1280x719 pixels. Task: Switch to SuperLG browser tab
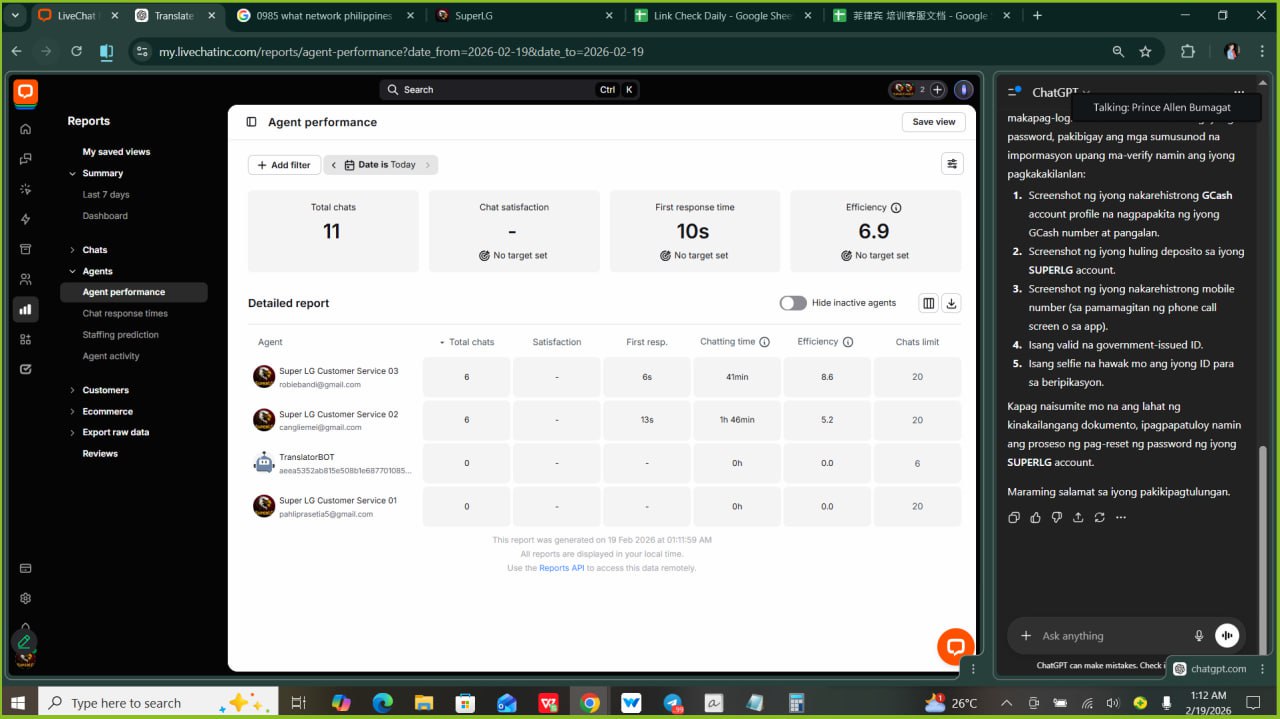(x=526, y=16)
